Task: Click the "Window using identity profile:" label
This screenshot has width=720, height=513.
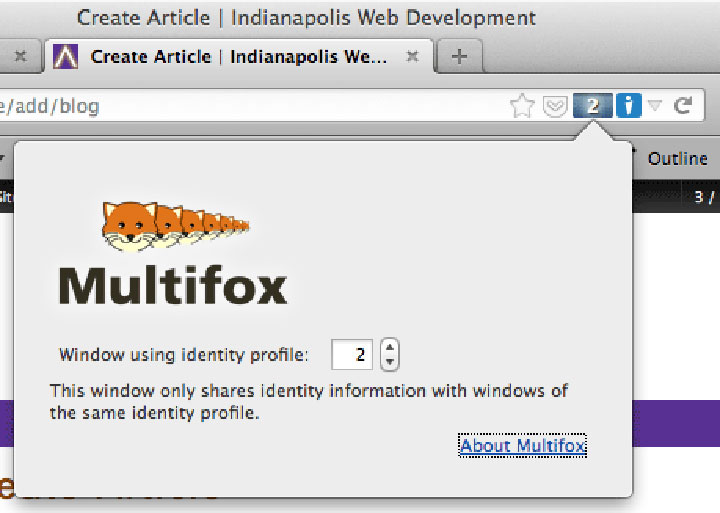Action: [184, 355]
